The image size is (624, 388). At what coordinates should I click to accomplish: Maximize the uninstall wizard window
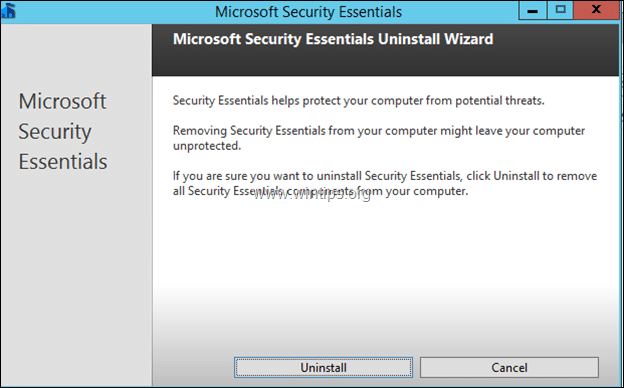pos(560,10)
